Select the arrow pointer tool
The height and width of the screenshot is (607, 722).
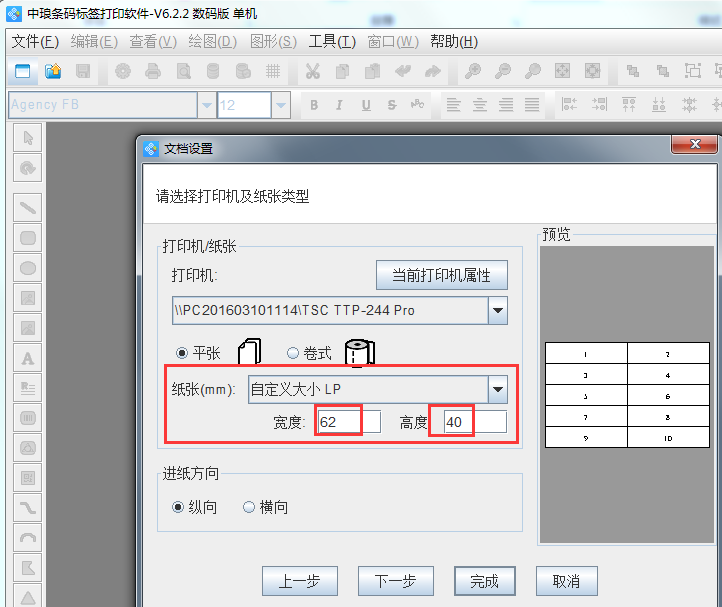pos(29,138)
